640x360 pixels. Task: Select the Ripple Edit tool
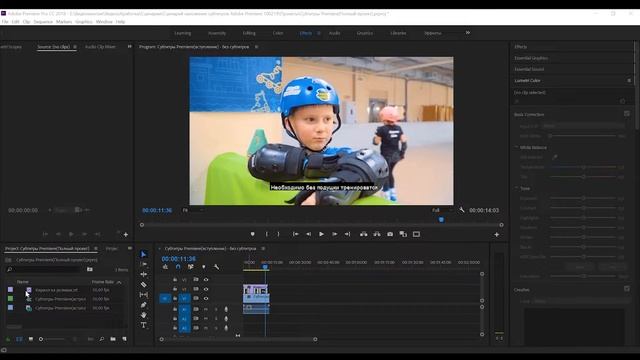144,274
